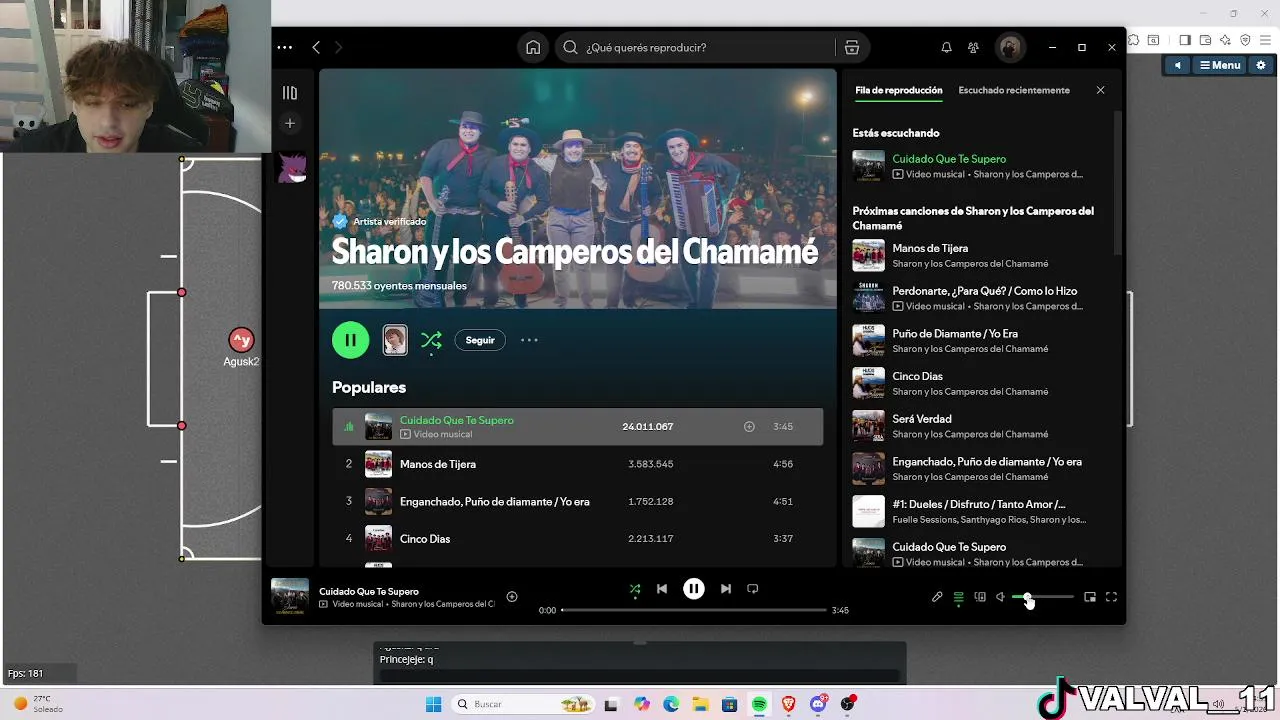Viewport: 1280px width, 720px height.
Task: Open the browser hamburger menu
Action: pos(1264,40)
